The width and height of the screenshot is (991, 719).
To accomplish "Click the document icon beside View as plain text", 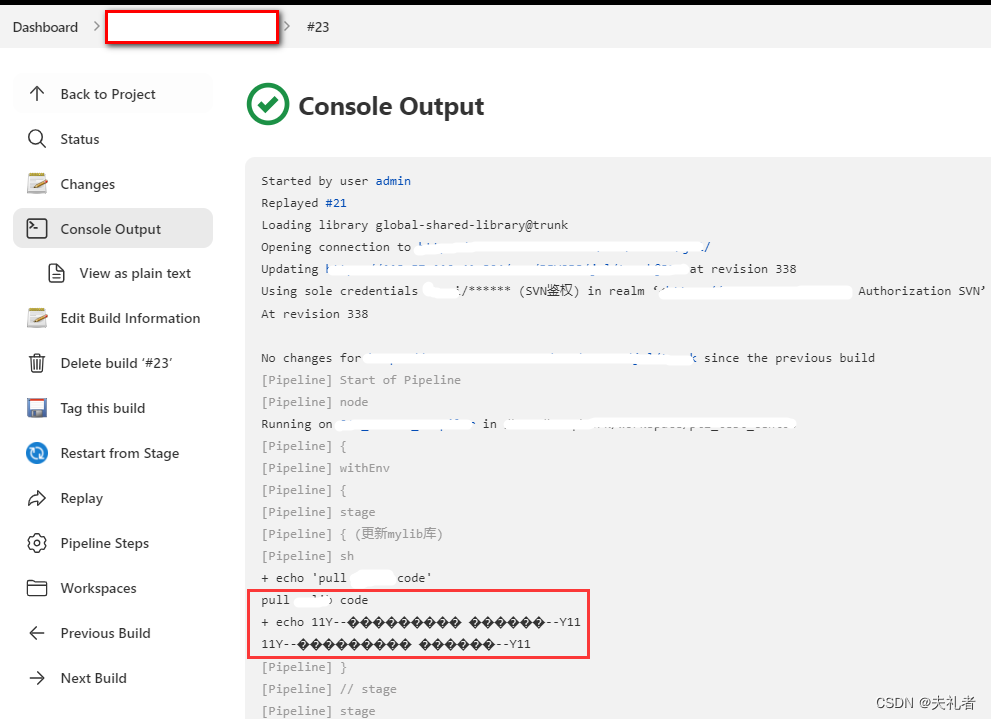I will (x=57, y=274).
